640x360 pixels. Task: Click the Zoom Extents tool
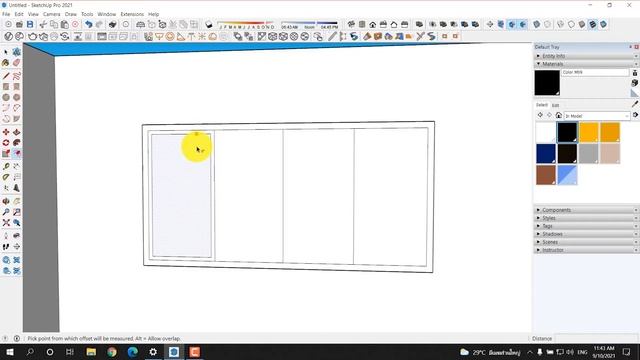pos(6,223)
